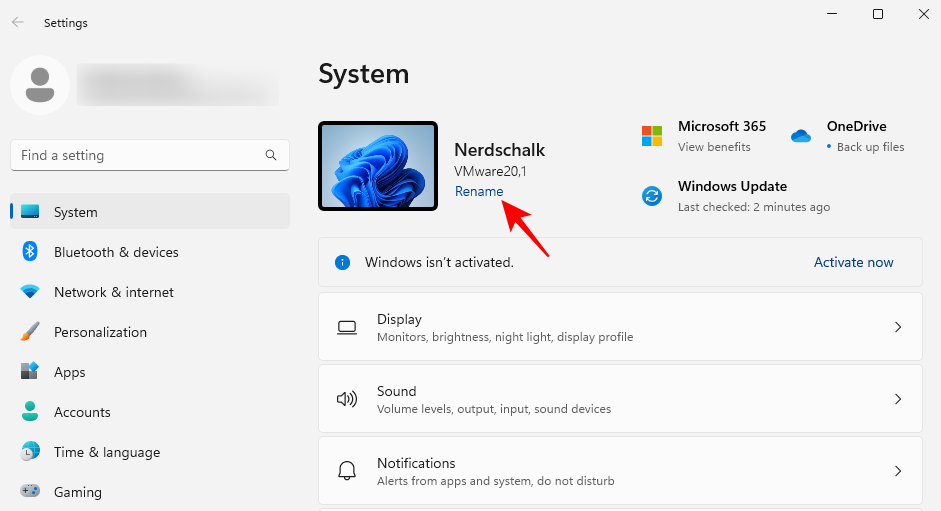Click the Accounts person icon
The height and width of the screenshot is (511, 941).
click(x=30, y=411)
